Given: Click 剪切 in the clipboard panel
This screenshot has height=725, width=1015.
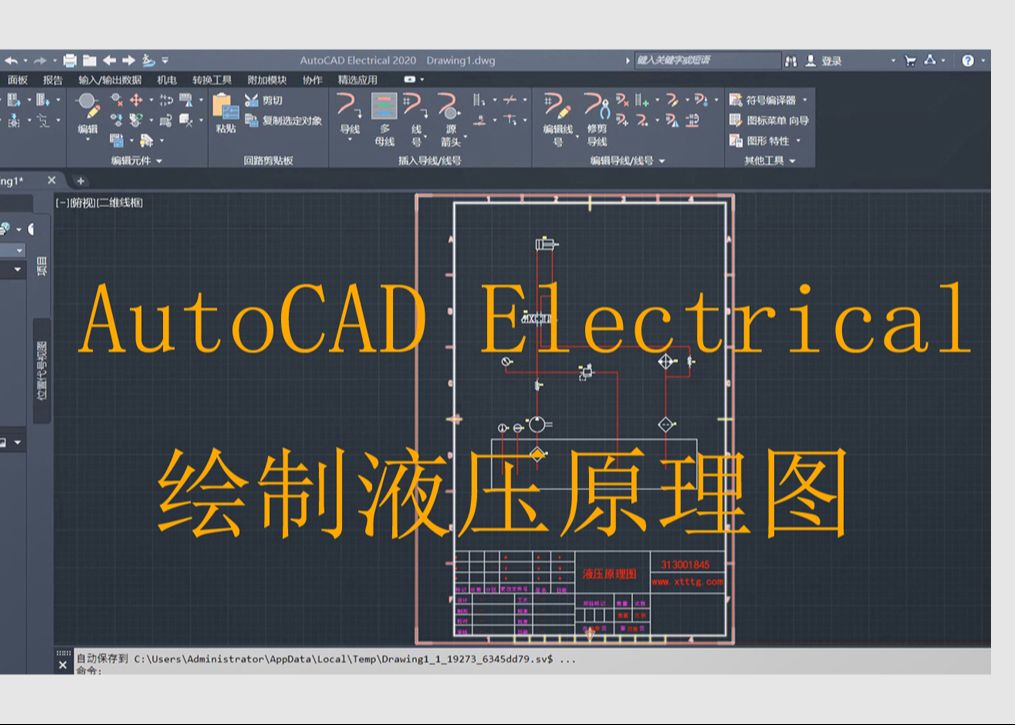Looking at the screenshot, I should click(268, 100).
